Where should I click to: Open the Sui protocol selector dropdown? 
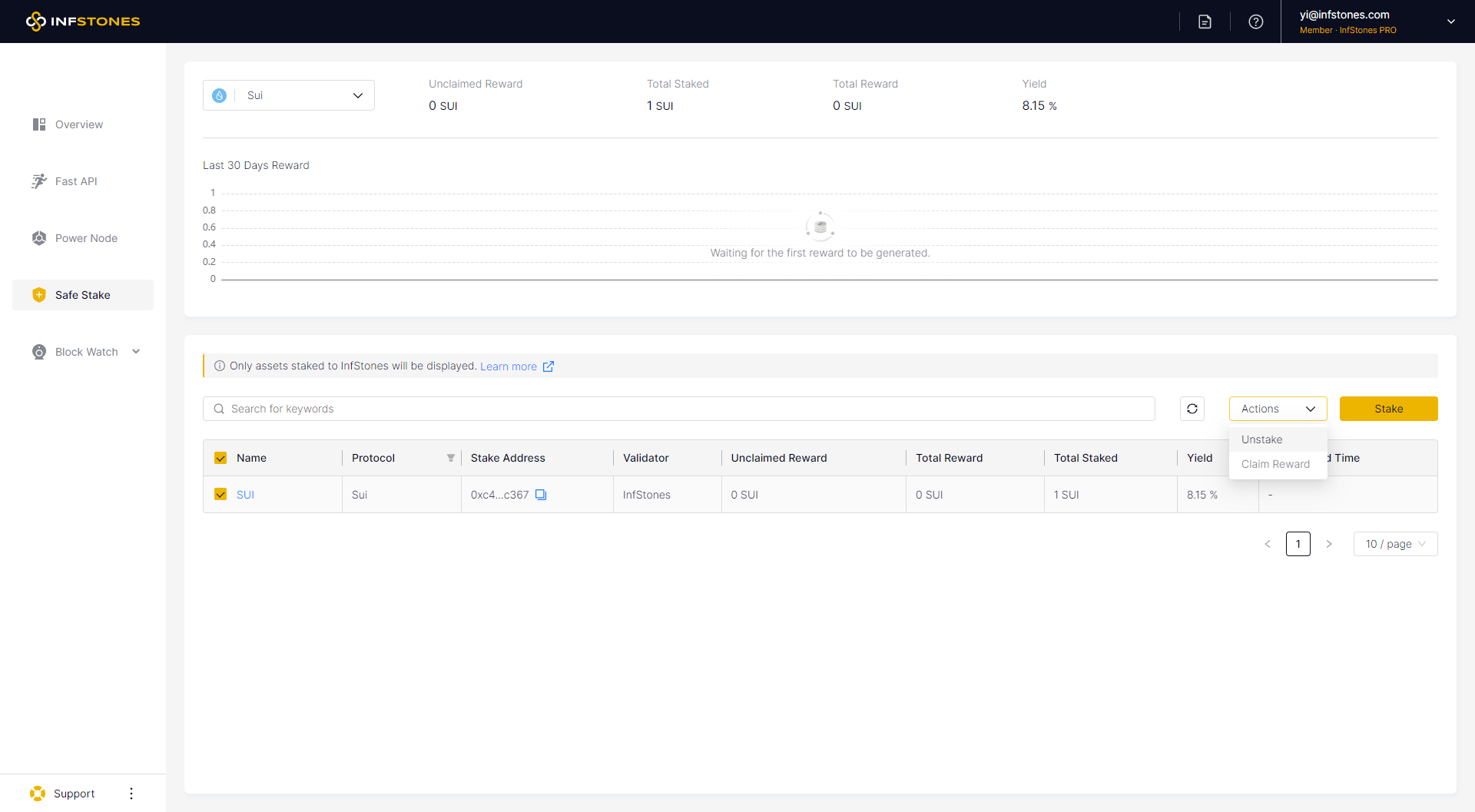(289, 95)
